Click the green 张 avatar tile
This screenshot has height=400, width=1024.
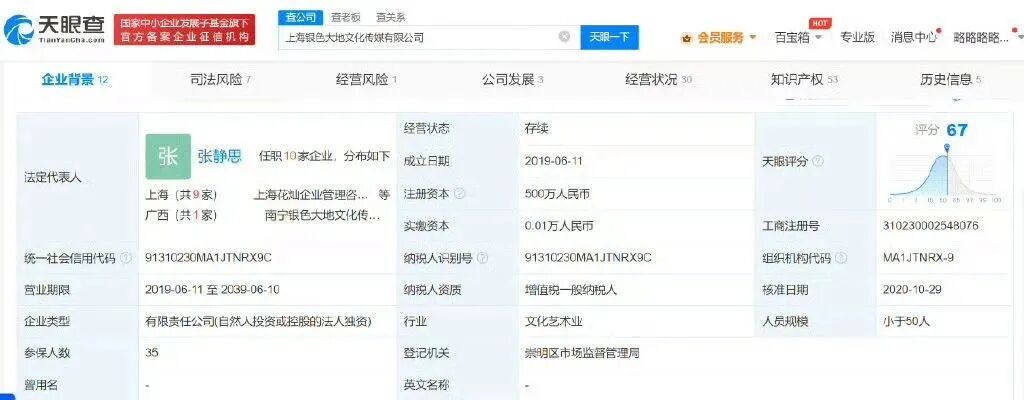coord(168,156)
